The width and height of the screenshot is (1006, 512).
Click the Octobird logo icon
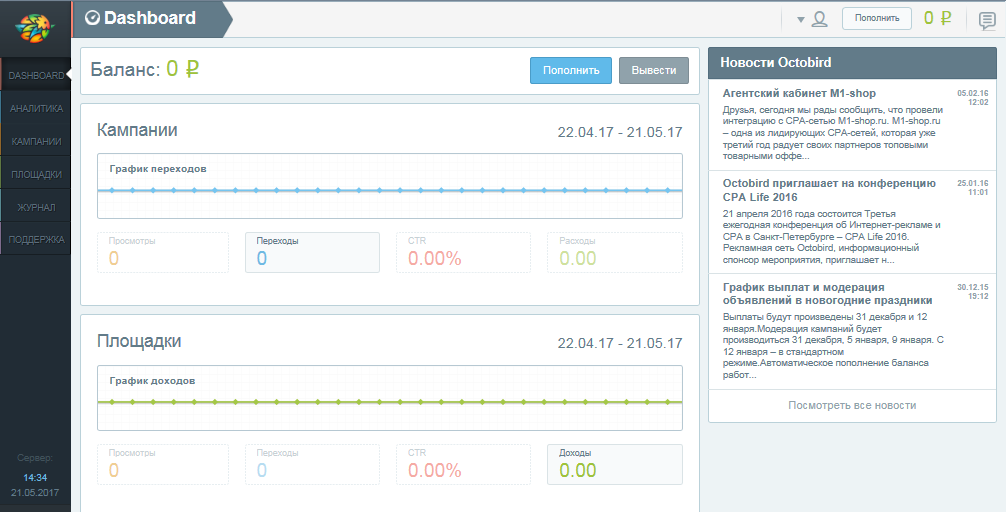(x=35, y=28)
